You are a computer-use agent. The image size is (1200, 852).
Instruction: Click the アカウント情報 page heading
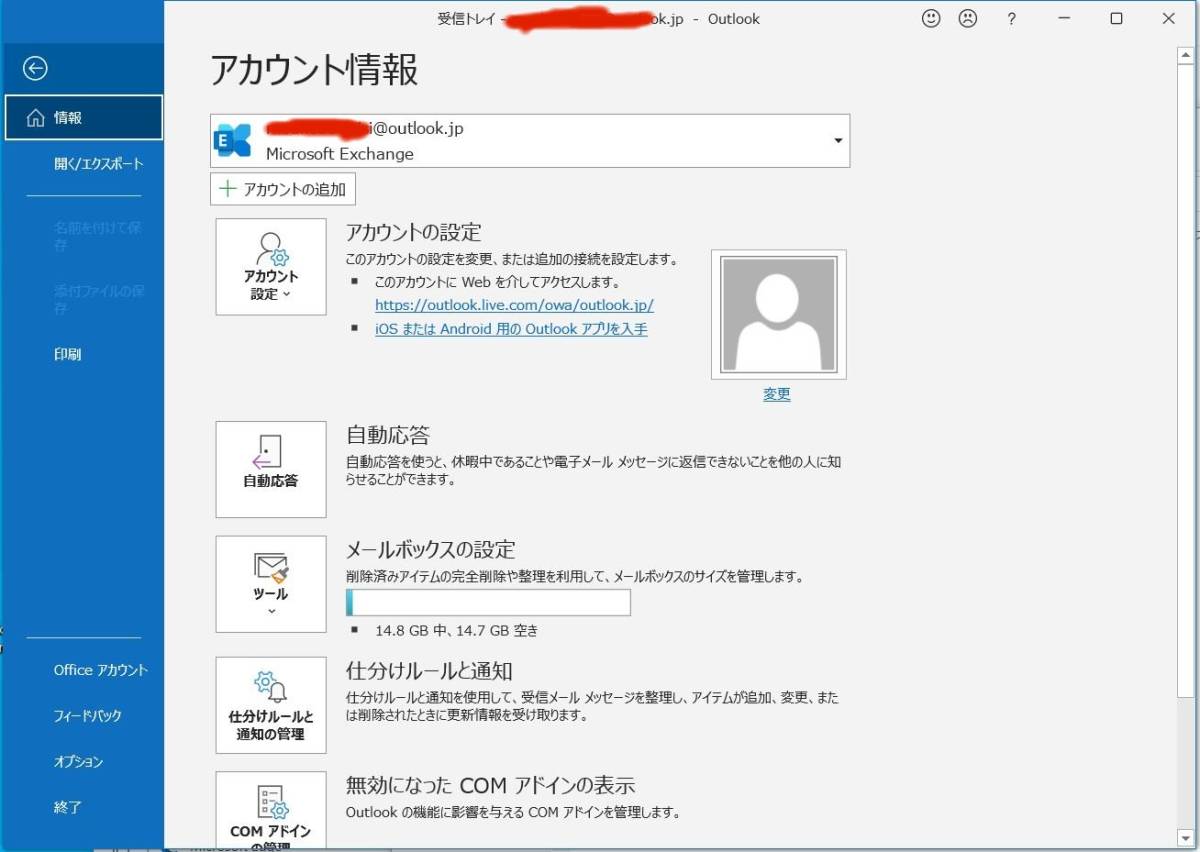tap(314, 70)
